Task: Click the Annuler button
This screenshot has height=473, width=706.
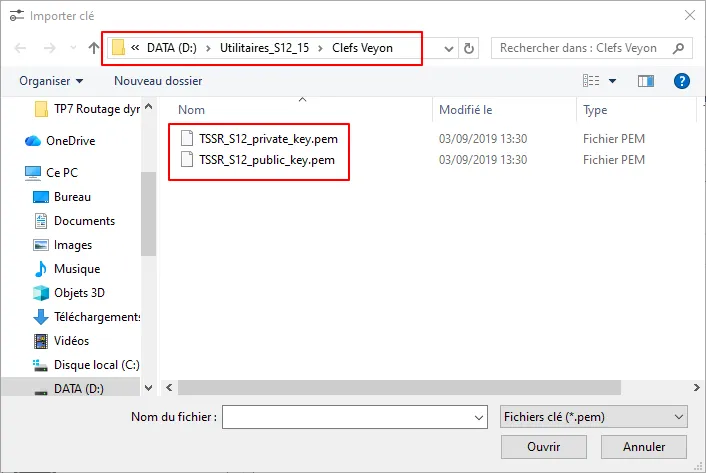Action: [644, 447]
